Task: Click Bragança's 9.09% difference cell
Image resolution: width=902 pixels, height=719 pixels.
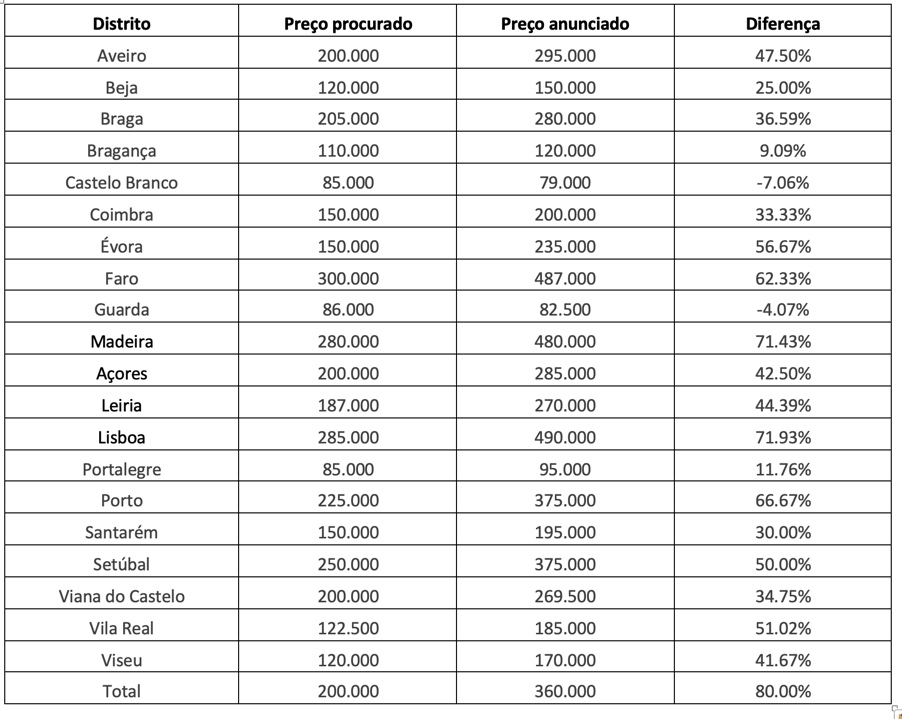Action: tap(782, 151)
